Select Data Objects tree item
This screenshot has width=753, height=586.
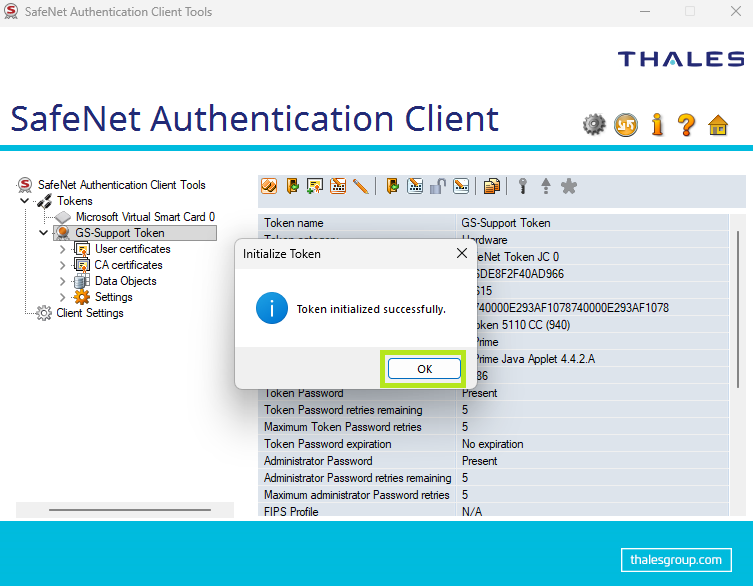point(125,281)
